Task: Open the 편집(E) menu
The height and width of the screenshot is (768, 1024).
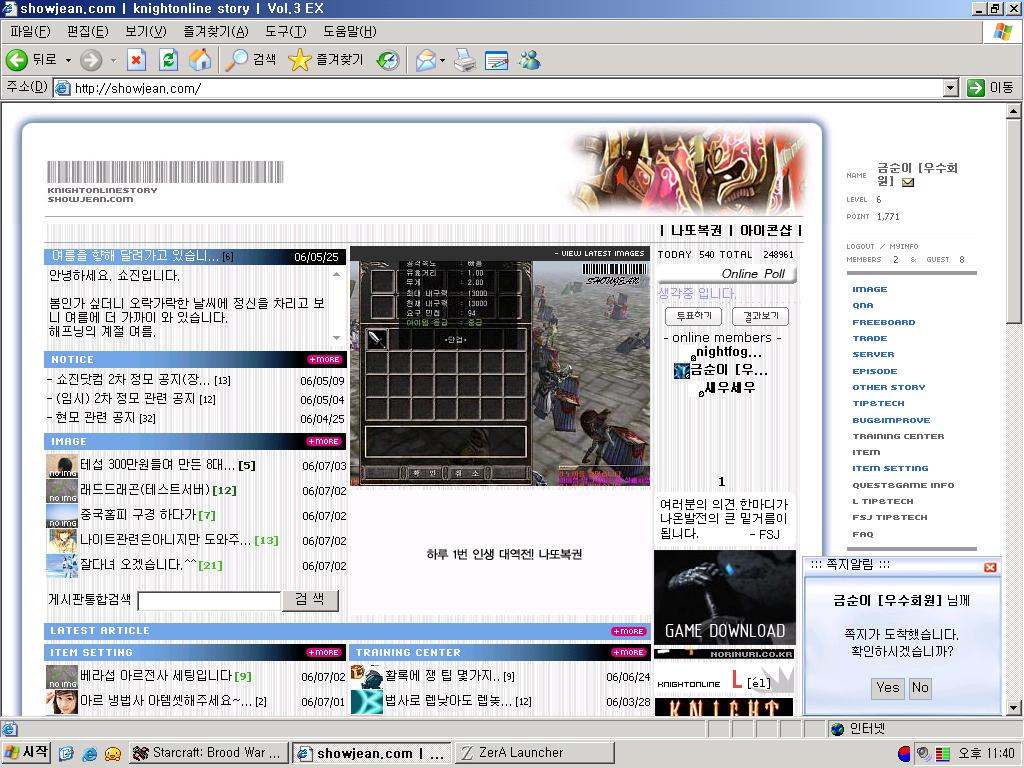Action: (88, 31)
